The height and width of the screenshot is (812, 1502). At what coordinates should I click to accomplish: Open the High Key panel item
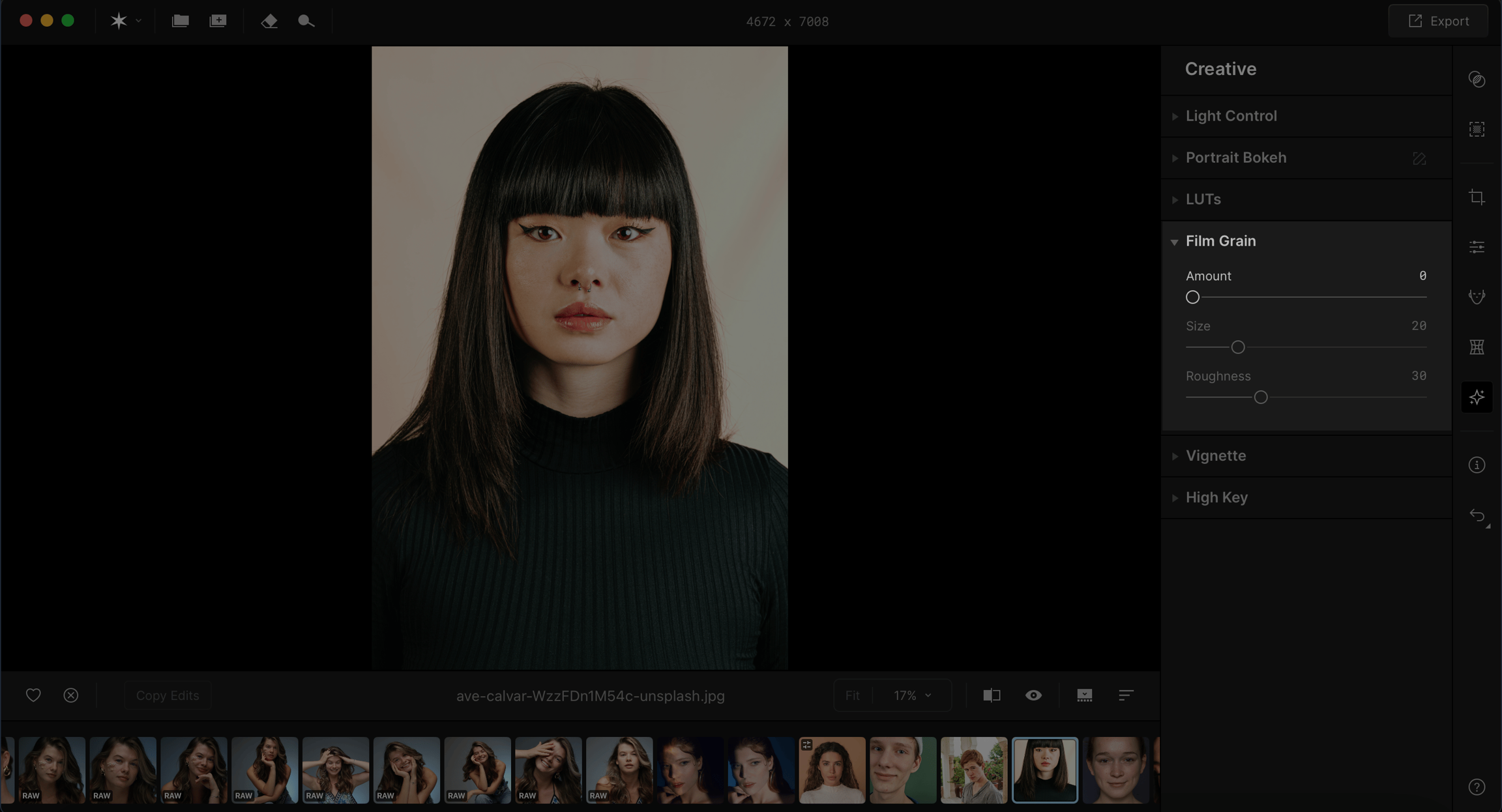[1216, 497]
